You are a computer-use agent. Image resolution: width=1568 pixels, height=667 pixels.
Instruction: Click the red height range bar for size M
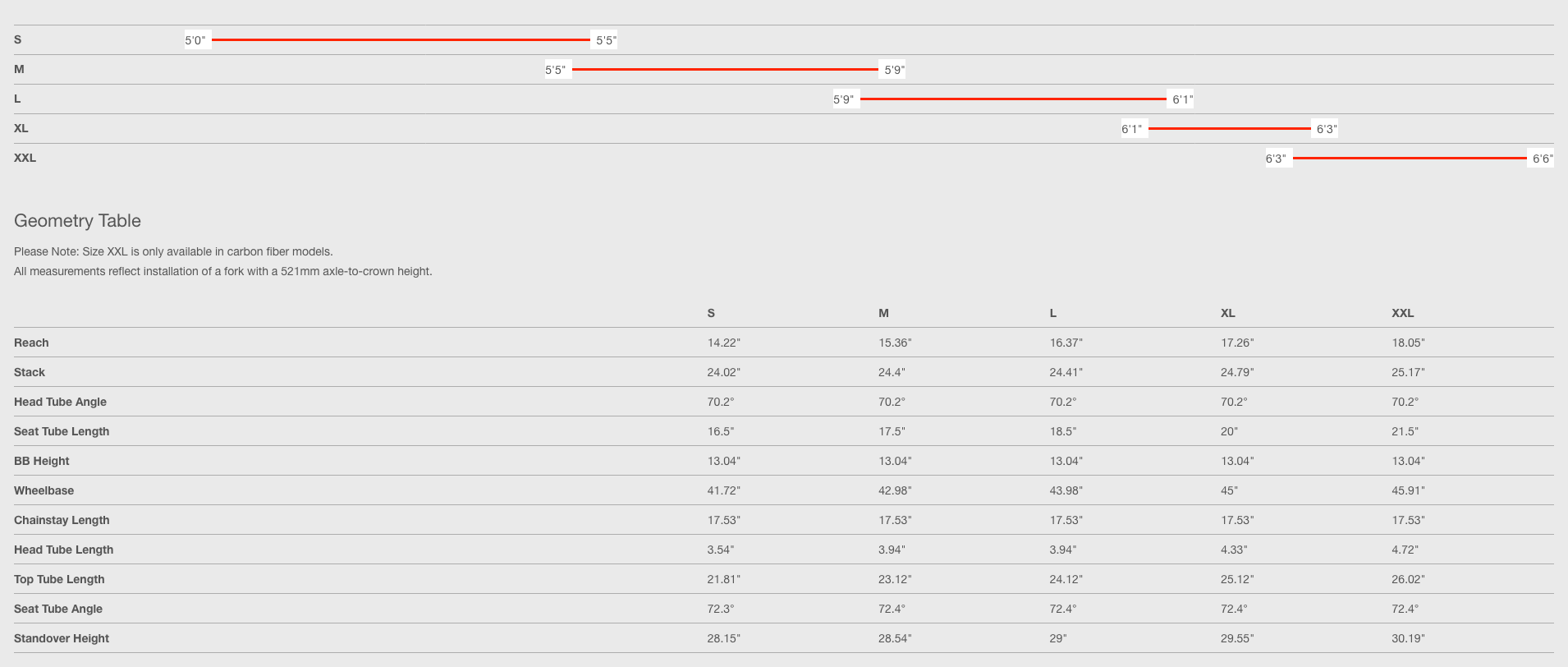[x=725, y=70]
